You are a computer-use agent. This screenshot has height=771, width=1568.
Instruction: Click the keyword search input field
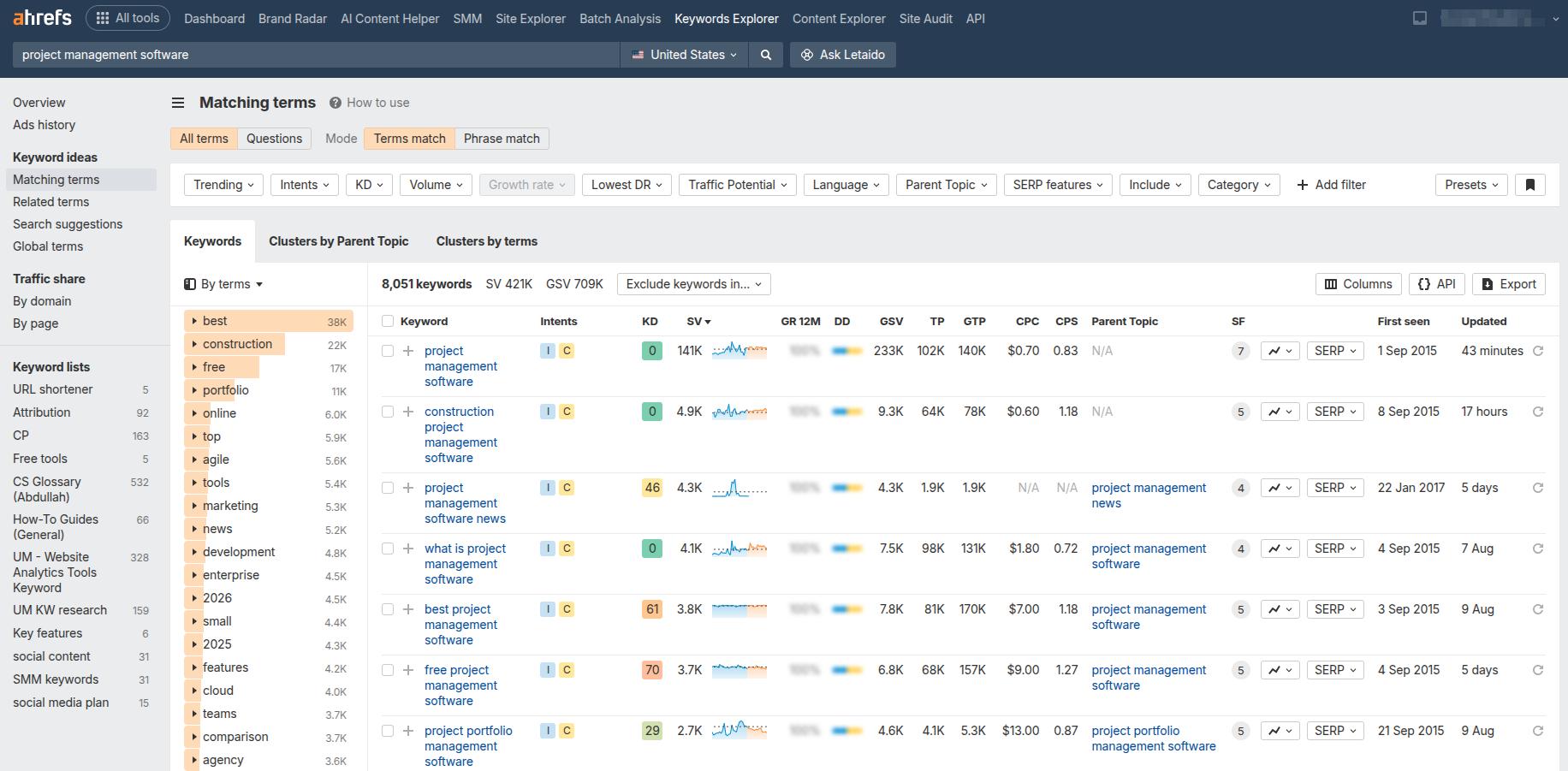(x=316, y=55)
